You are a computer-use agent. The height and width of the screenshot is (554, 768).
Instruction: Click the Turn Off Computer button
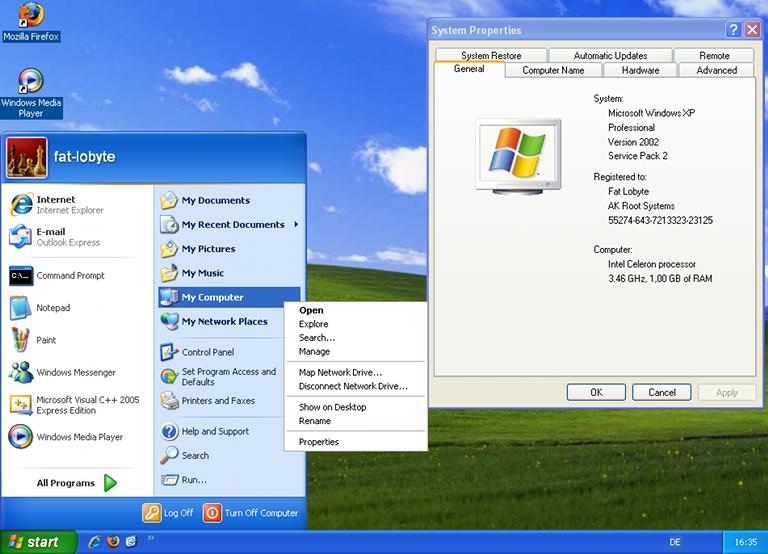click(251, 512)
